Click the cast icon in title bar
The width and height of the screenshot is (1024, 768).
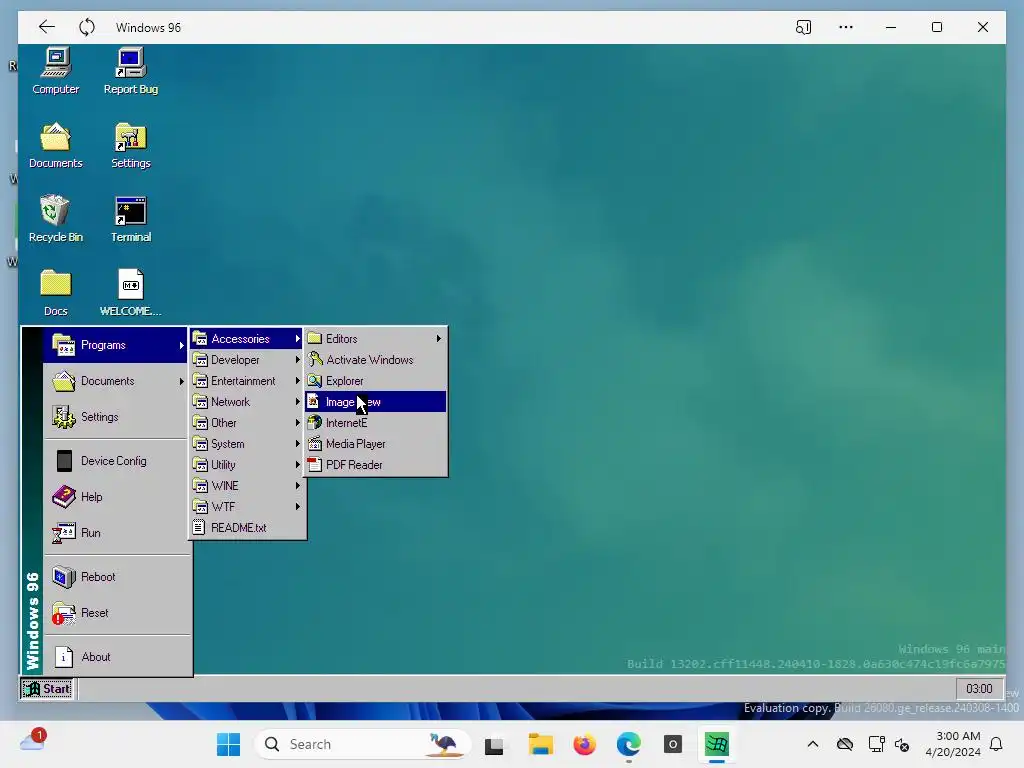803,27
